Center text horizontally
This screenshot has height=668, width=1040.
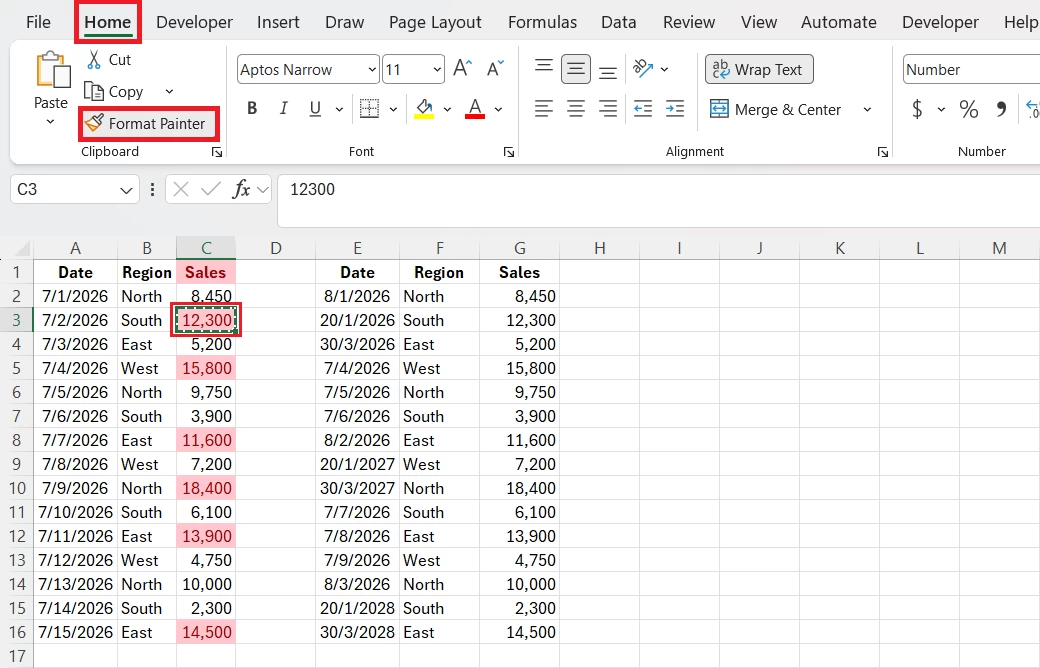click(576, 108)
